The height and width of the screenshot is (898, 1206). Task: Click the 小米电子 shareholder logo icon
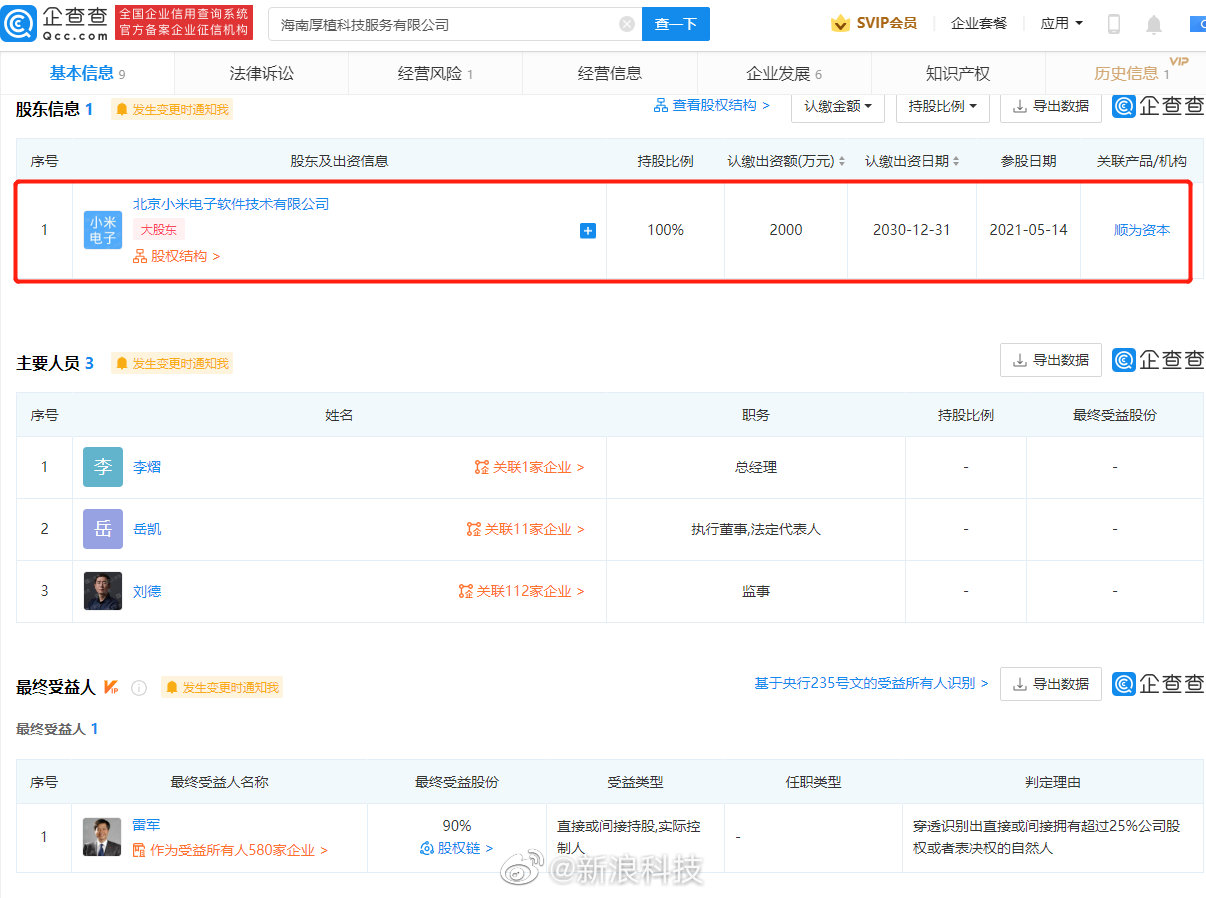[103, 230]
